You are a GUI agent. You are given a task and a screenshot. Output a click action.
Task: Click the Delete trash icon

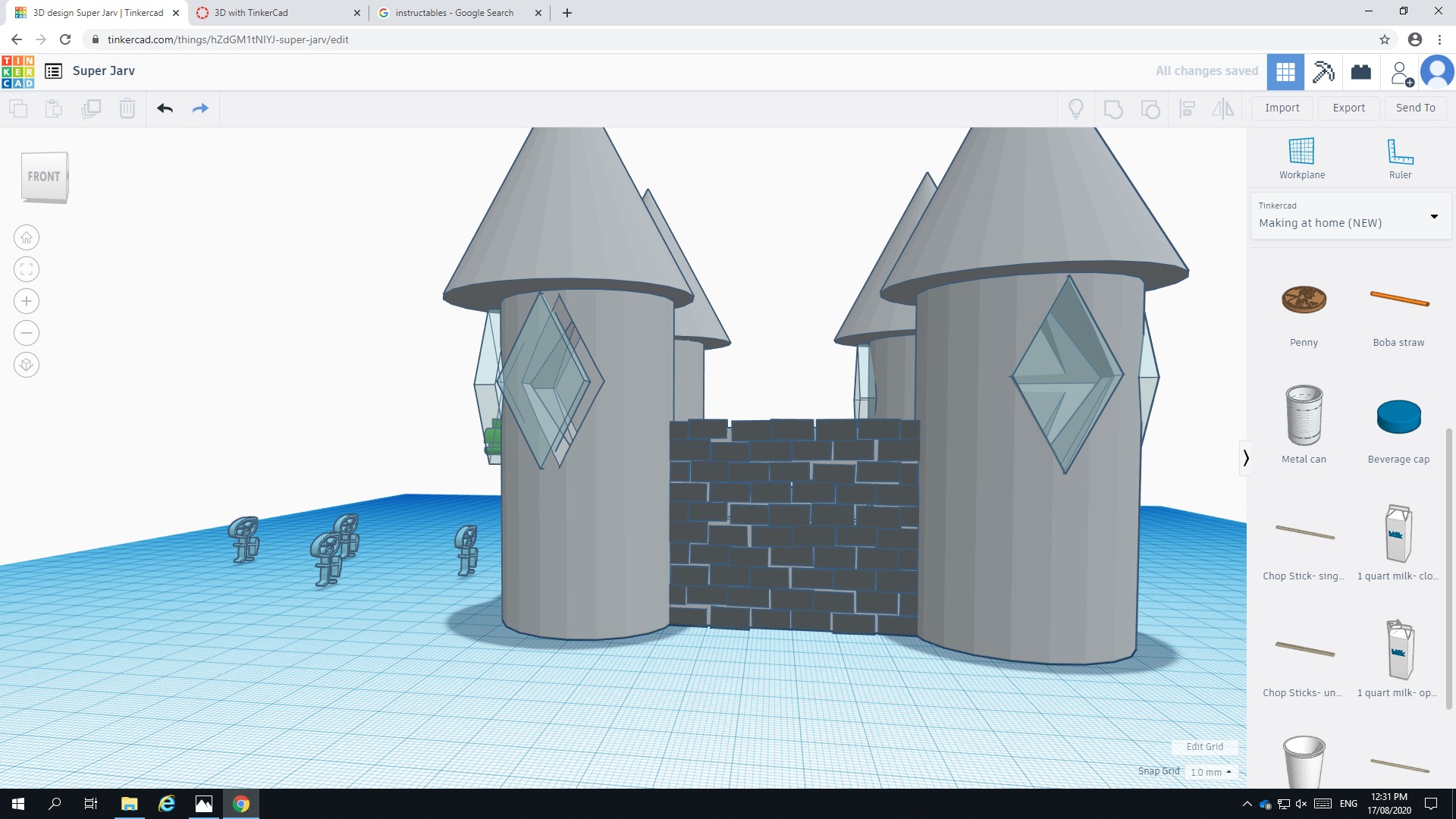[x=127, y=108]
